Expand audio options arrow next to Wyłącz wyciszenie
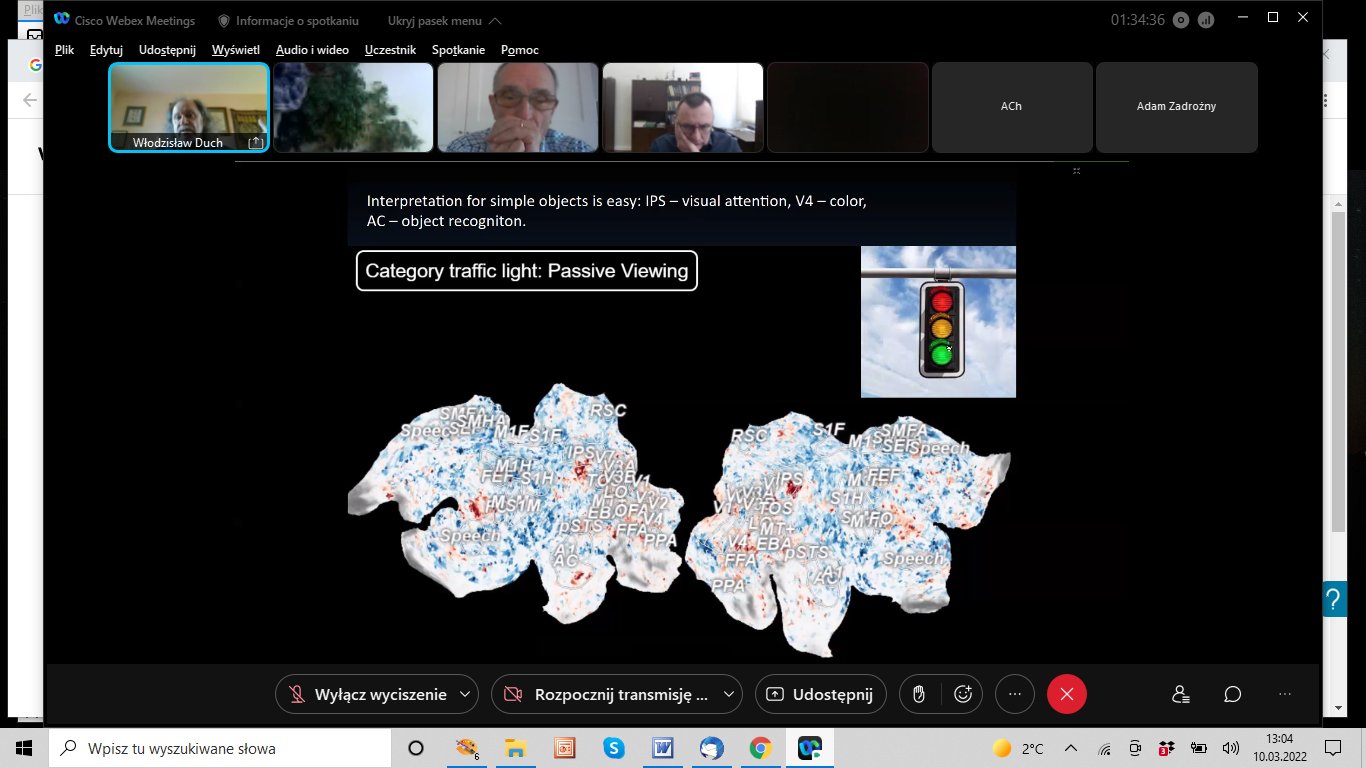The height and width of the screenshot is (768, 1366). [x=464, y=694]
